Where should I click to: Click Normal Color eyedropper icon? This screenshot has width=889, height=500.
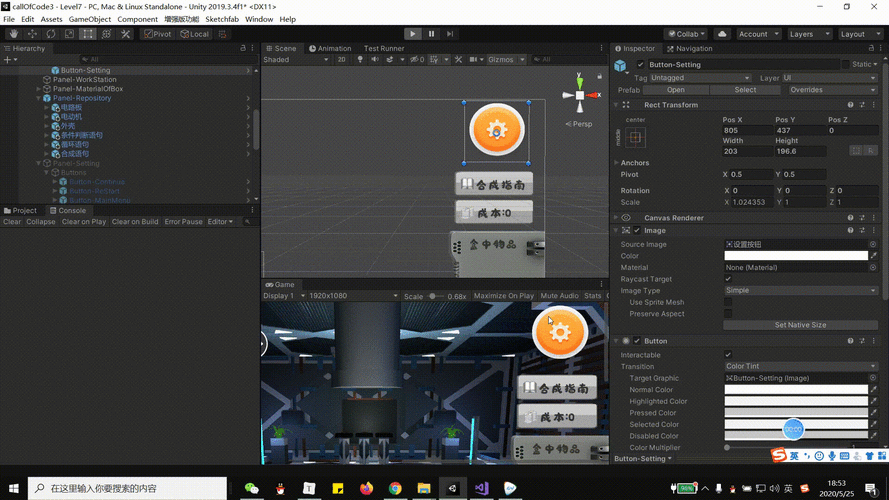pyautogui.click(x=874, y=390)
